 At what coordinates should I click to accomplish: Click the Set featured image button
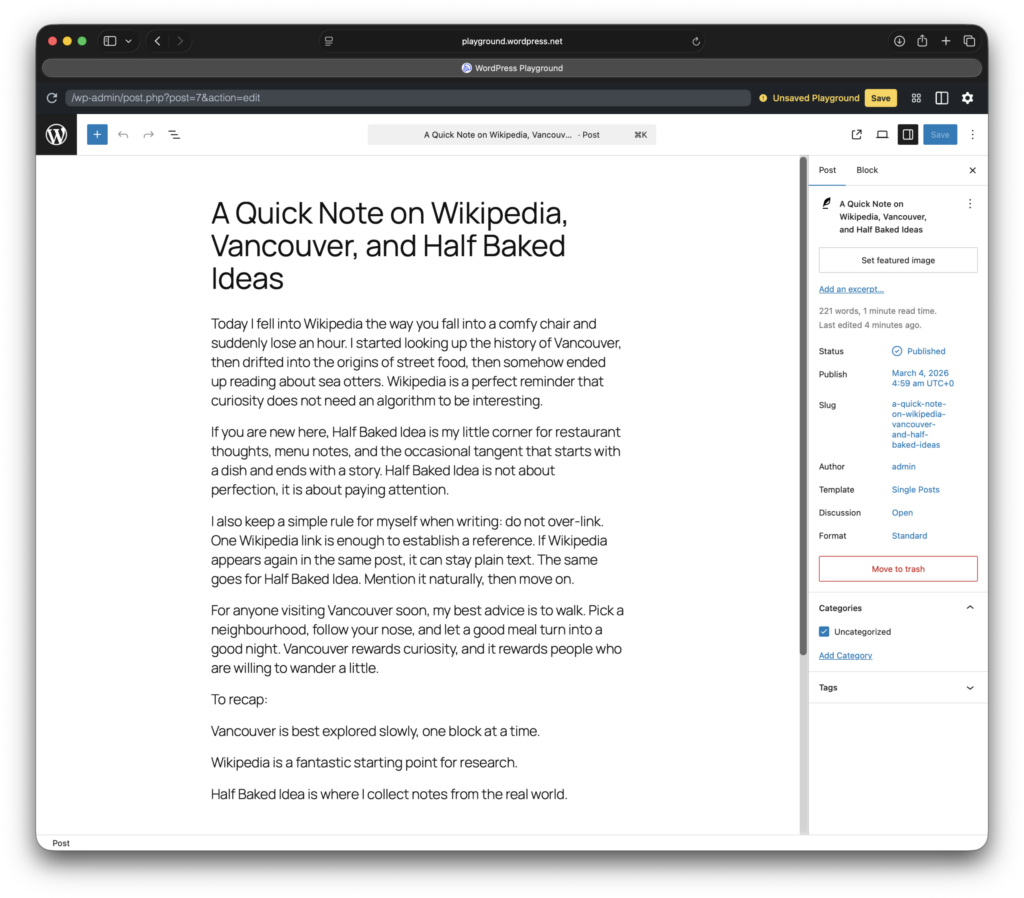tap(897, 260)
